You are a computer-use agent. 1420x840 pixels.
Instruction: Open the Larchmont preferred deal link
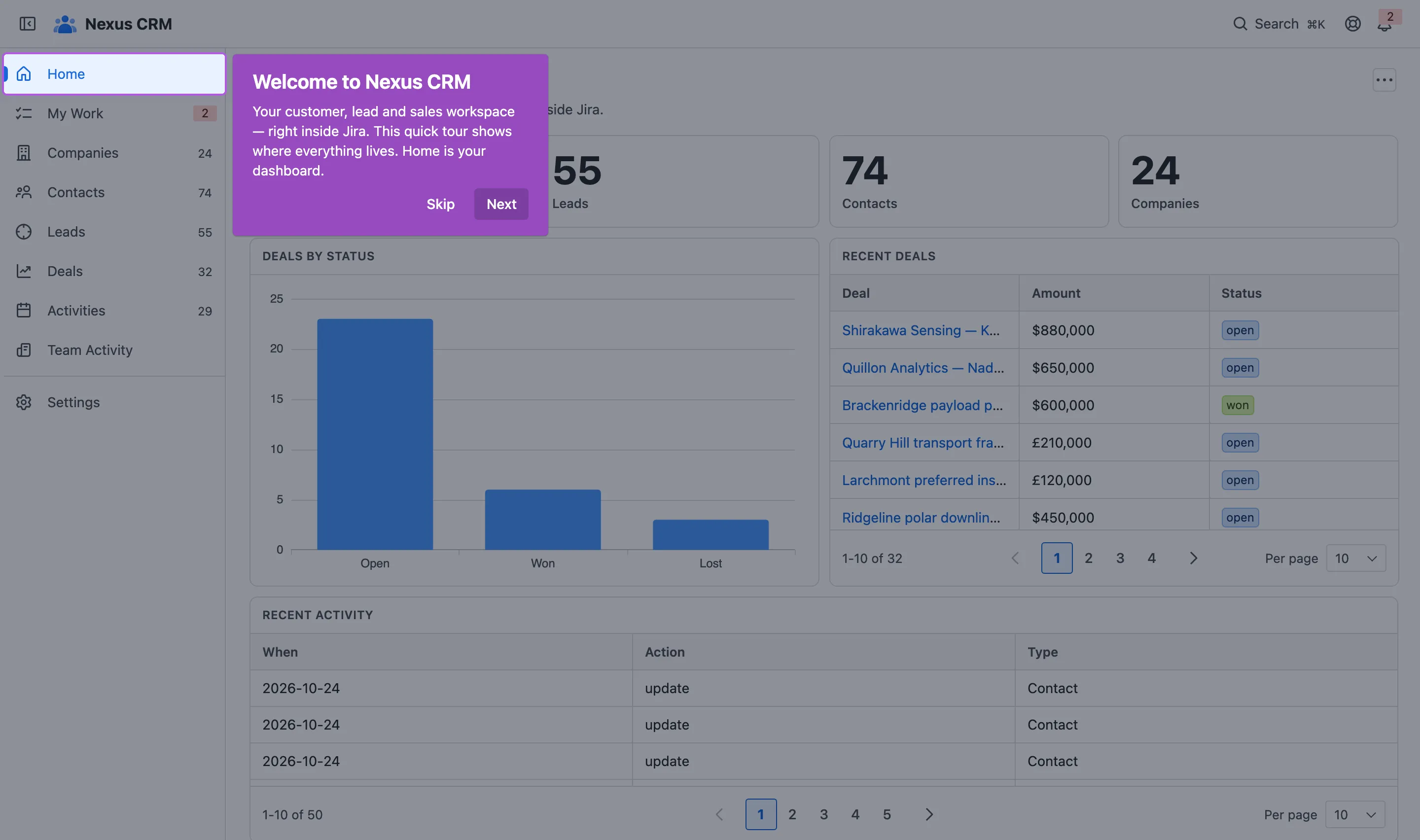[923, 480]
